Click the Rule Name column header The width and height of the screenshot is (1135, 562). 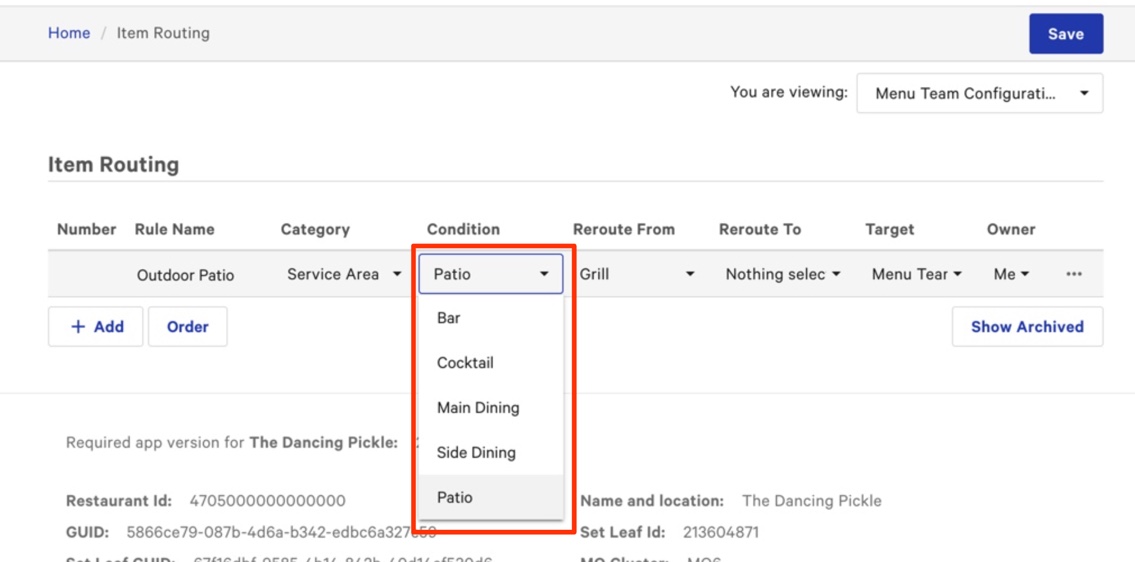[174, 229]
